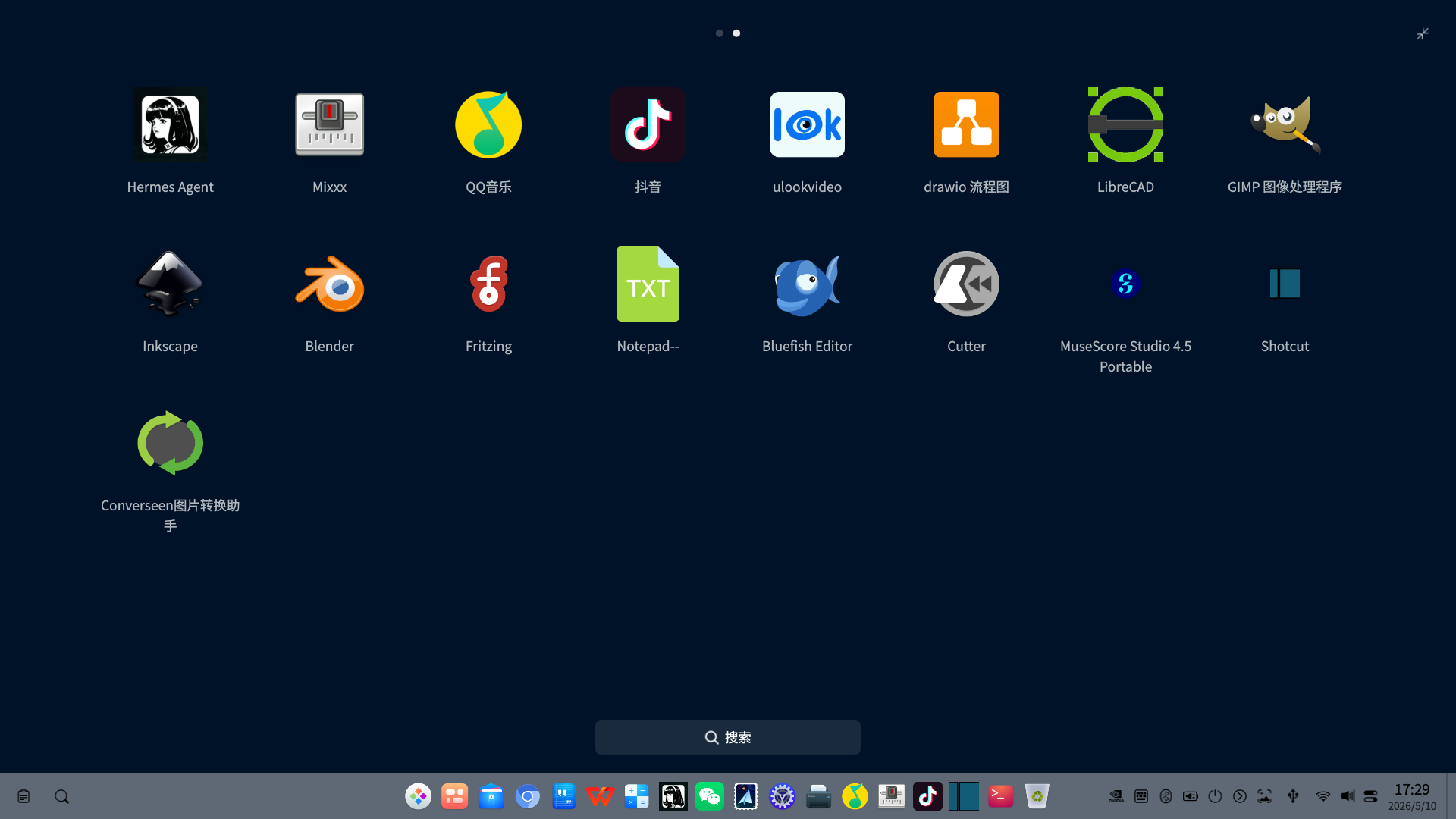The height and width of the screenshot is (819, 1456).
Task: Click the battery power tray icon
Action: (1191, 796)
